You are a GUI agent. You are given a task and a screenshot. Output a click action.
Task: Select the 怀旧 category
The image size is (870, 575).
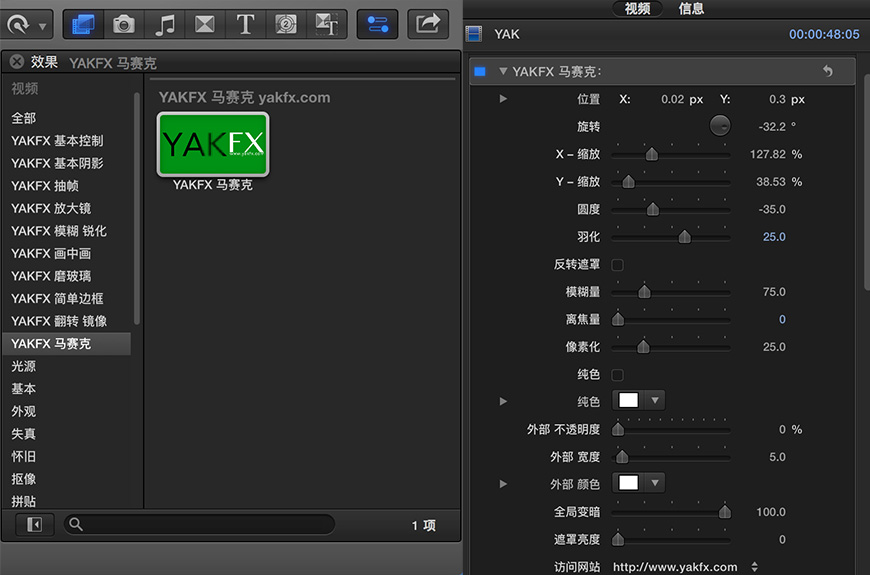pyautogui.click(x=23, y=456)
